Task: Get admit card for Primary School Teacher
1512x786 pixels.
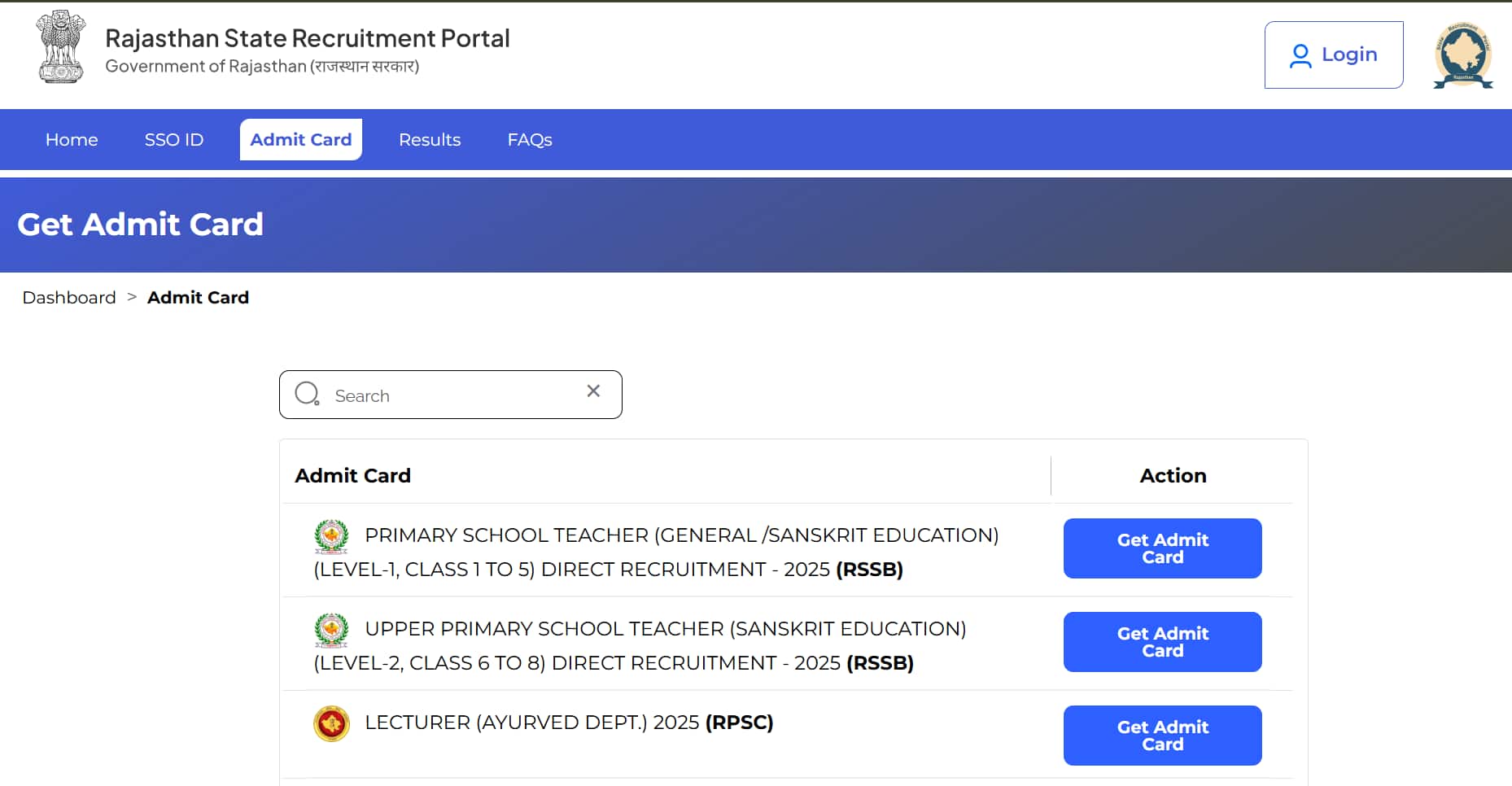Action: [x=1162, y=548]
